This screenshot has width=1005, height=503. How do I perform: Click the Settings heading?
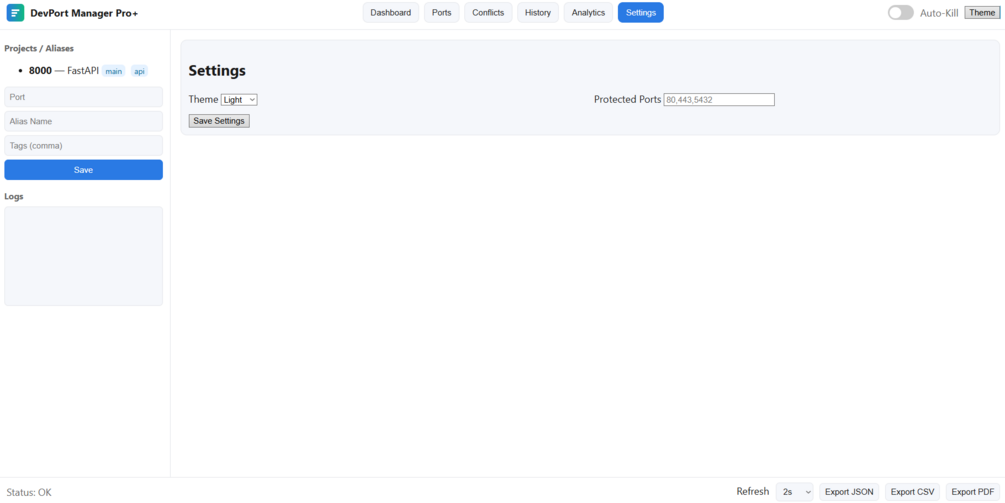click(217, 71)
